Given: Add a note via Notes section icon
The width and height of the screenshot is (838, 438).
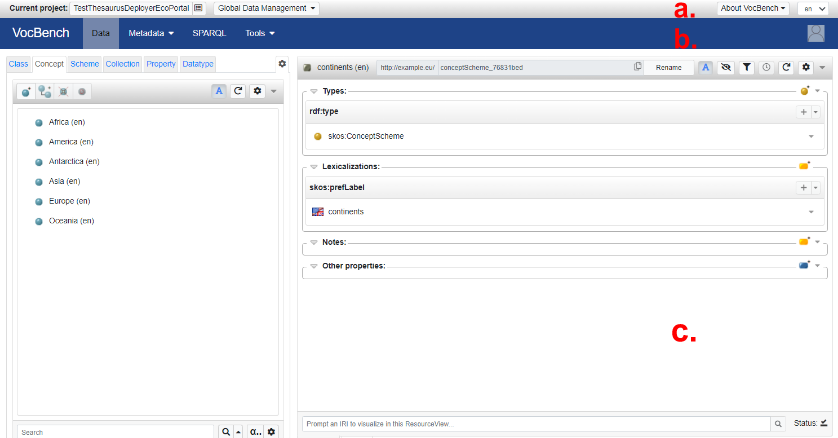Looking at the screenshot, I should 804,241.
